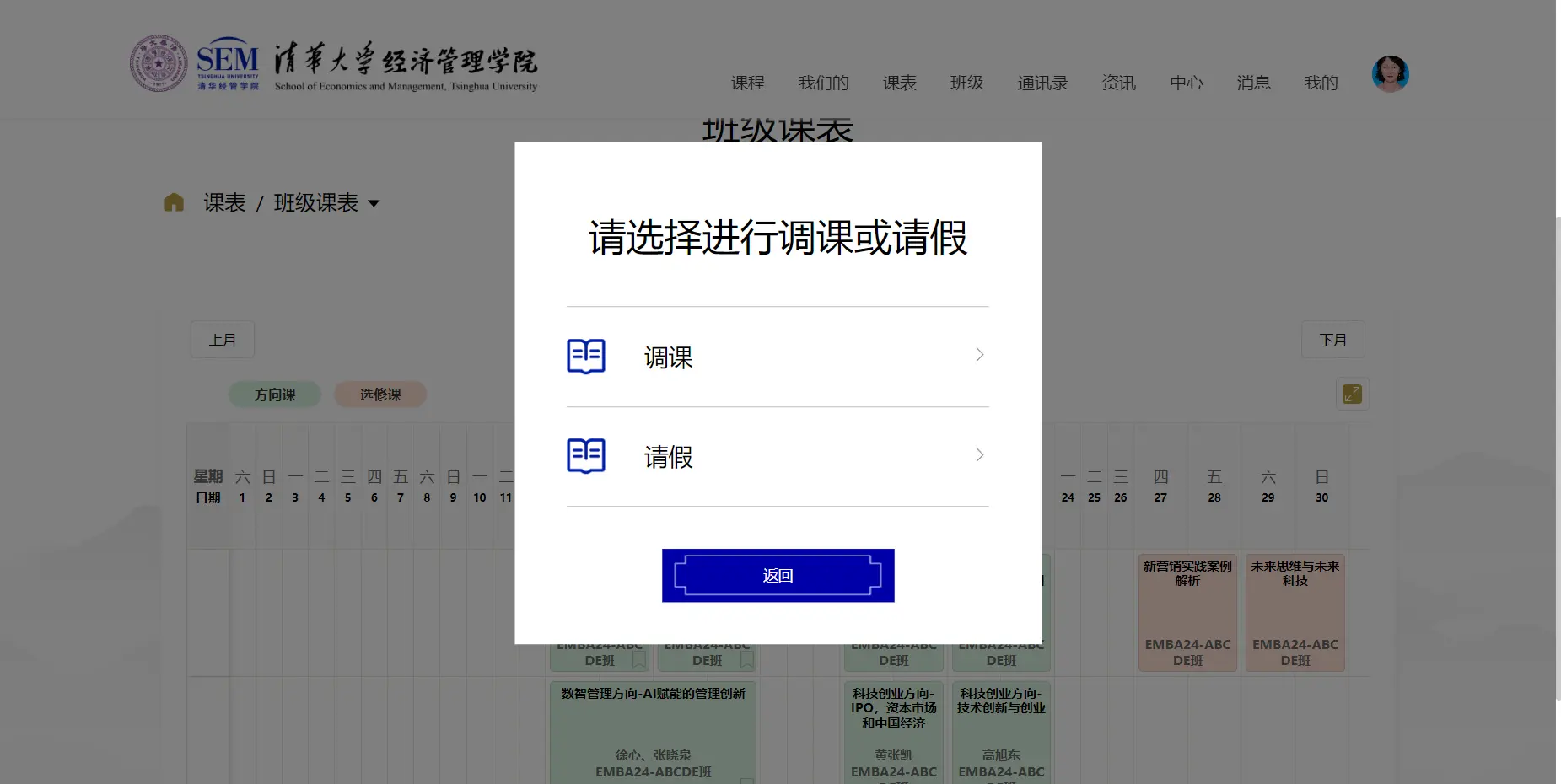Select the 未来思维与未来科技 course block
The image size is (1561, 784).
coord(1295,612)
